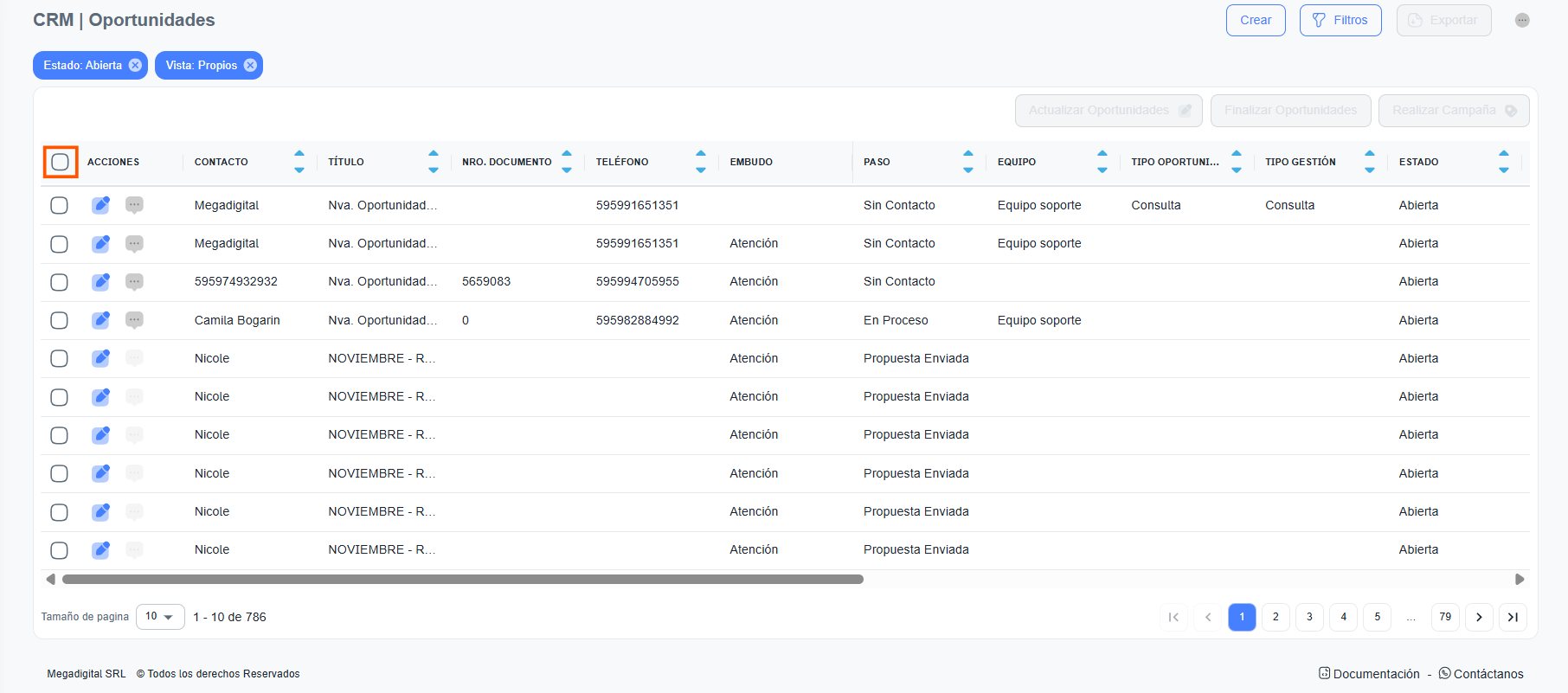Check the box for Camila Bogarin row
The width and height of the screenshot is (1568, 693).
click(x=59, y=320)
